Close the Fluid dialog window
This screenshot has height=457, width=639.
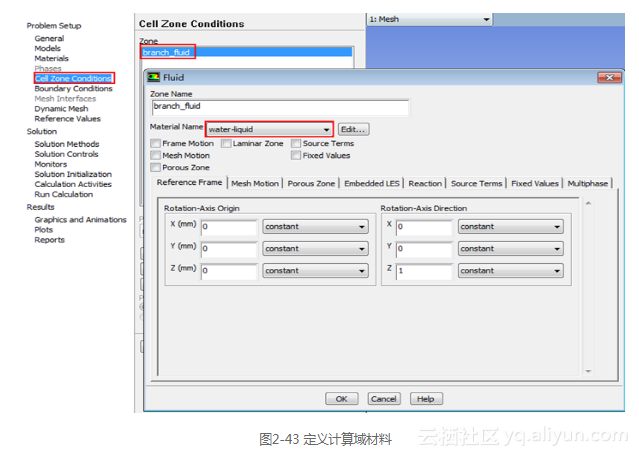[604, 77]
